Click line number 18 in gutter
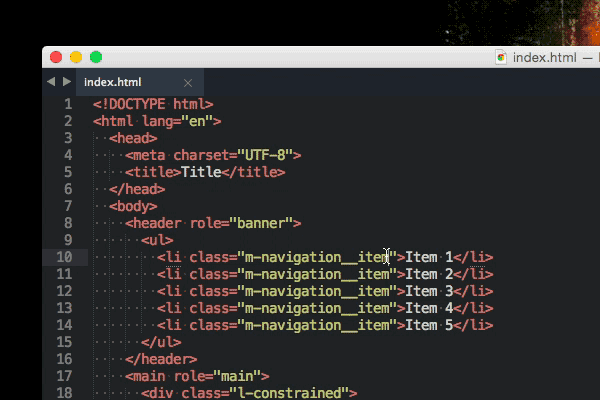 point(64,393)
